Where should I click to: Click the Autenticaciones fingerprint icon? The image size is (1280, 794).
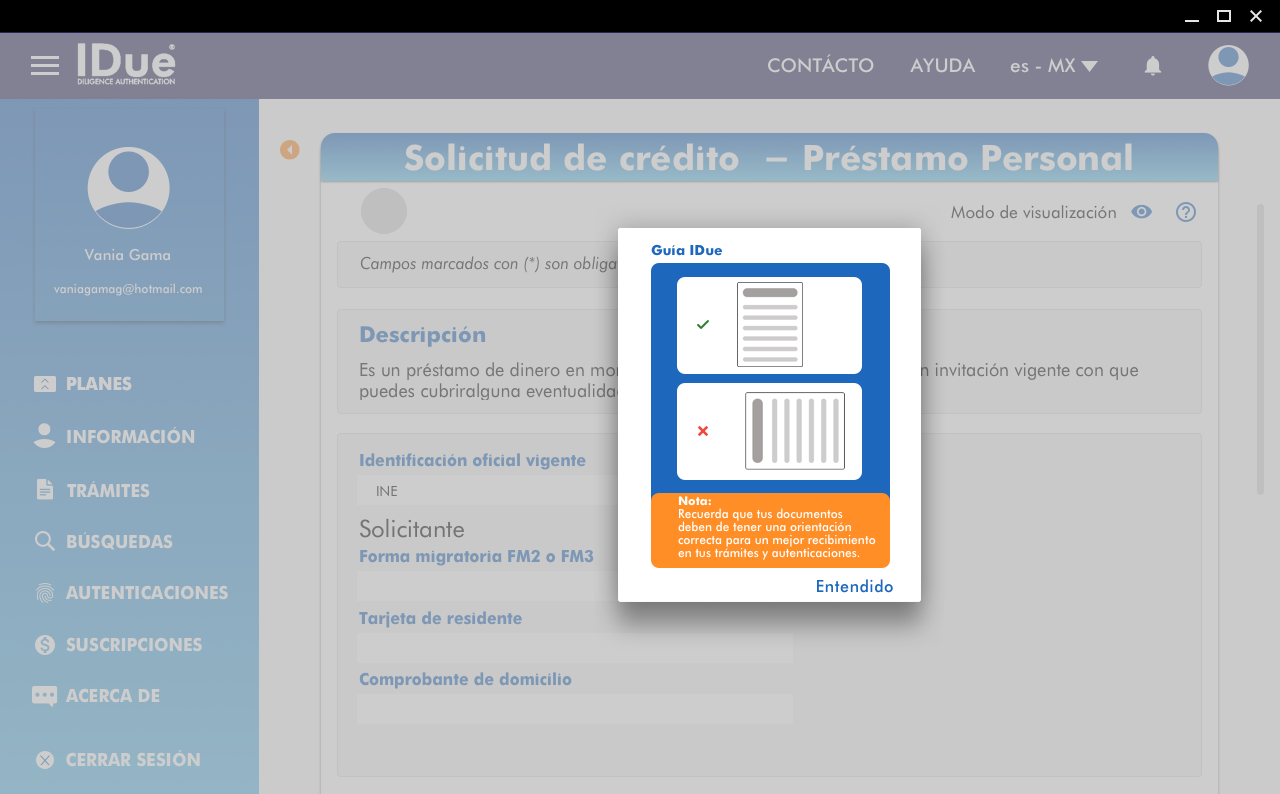(x=45, y=593)
